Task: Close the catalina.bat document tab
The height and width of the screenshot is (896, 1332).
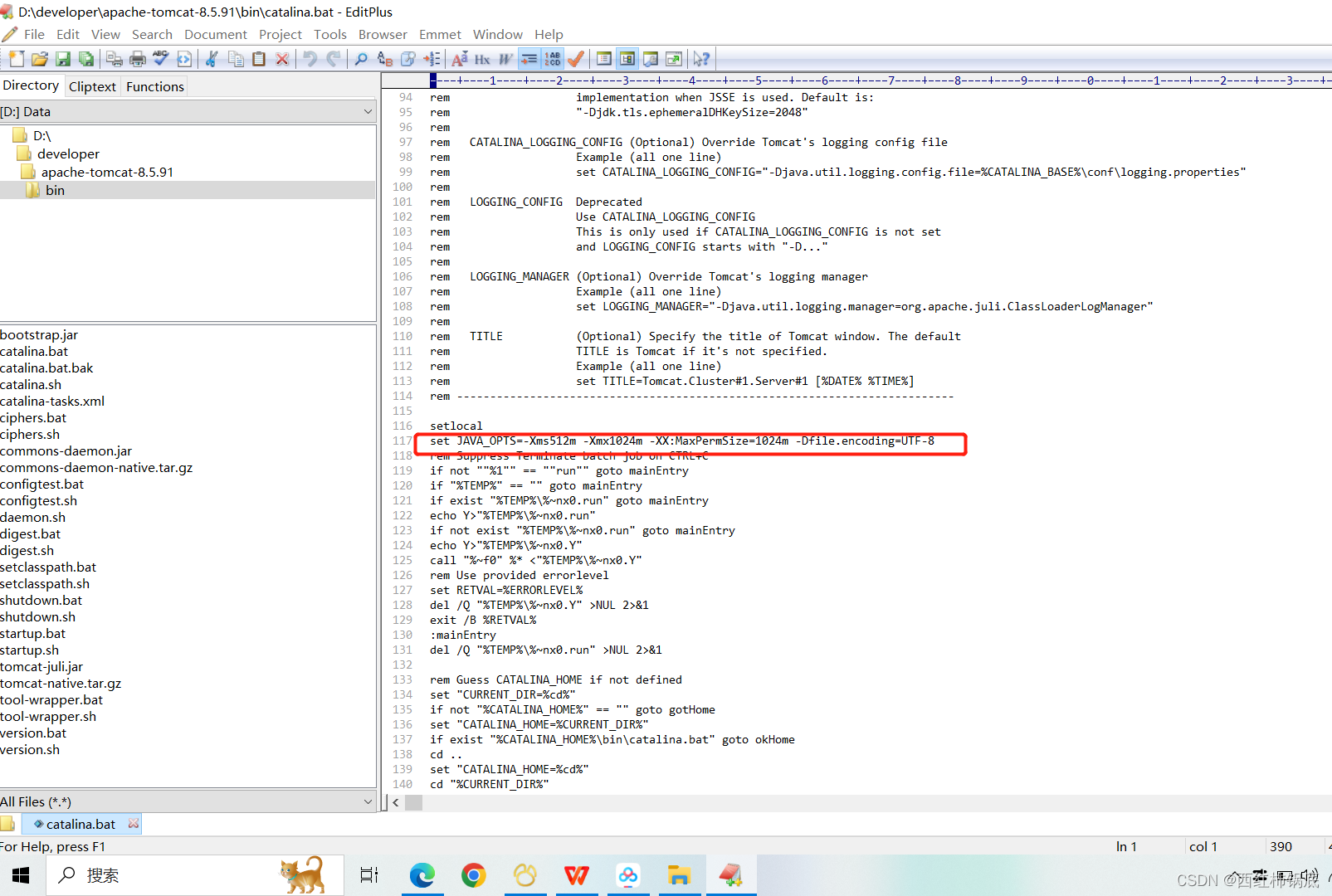Action: pos(133,824)
